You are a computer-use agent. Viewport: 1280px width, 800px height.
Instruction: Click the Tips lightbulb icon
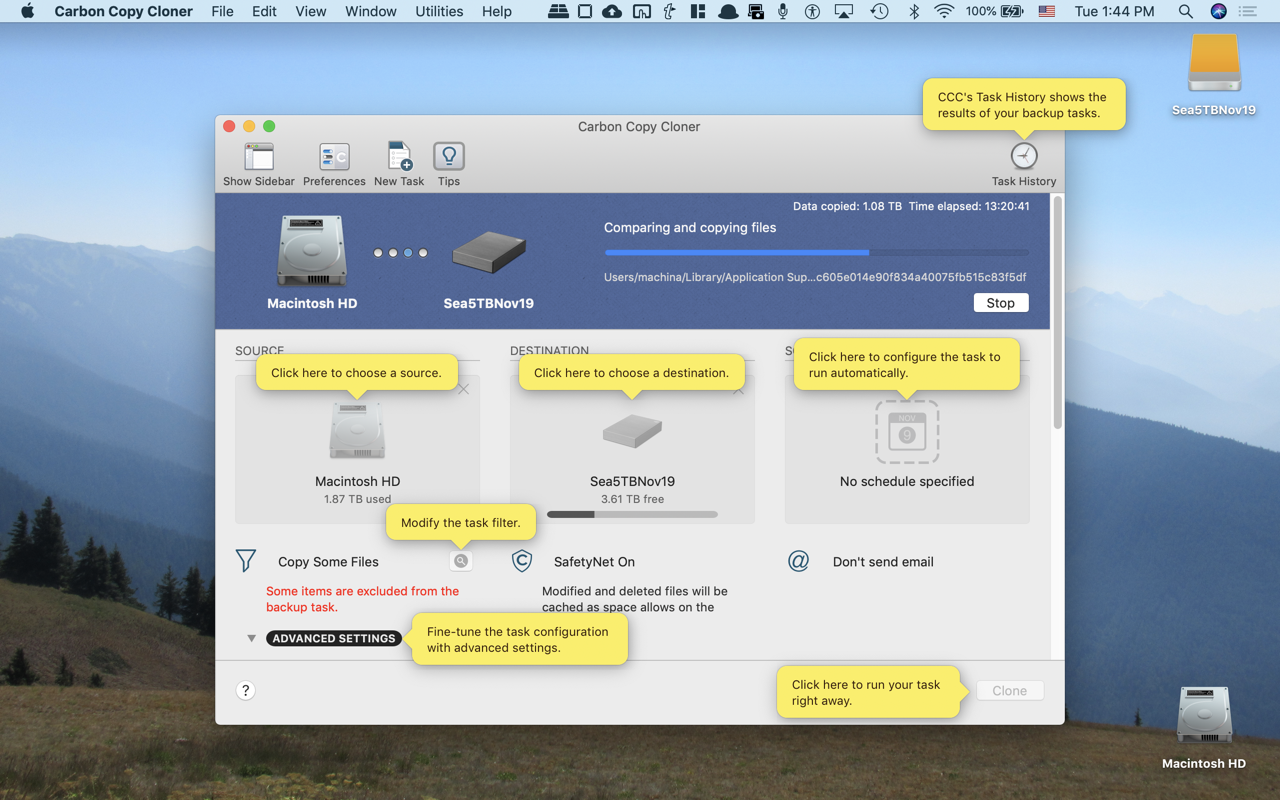449,157
